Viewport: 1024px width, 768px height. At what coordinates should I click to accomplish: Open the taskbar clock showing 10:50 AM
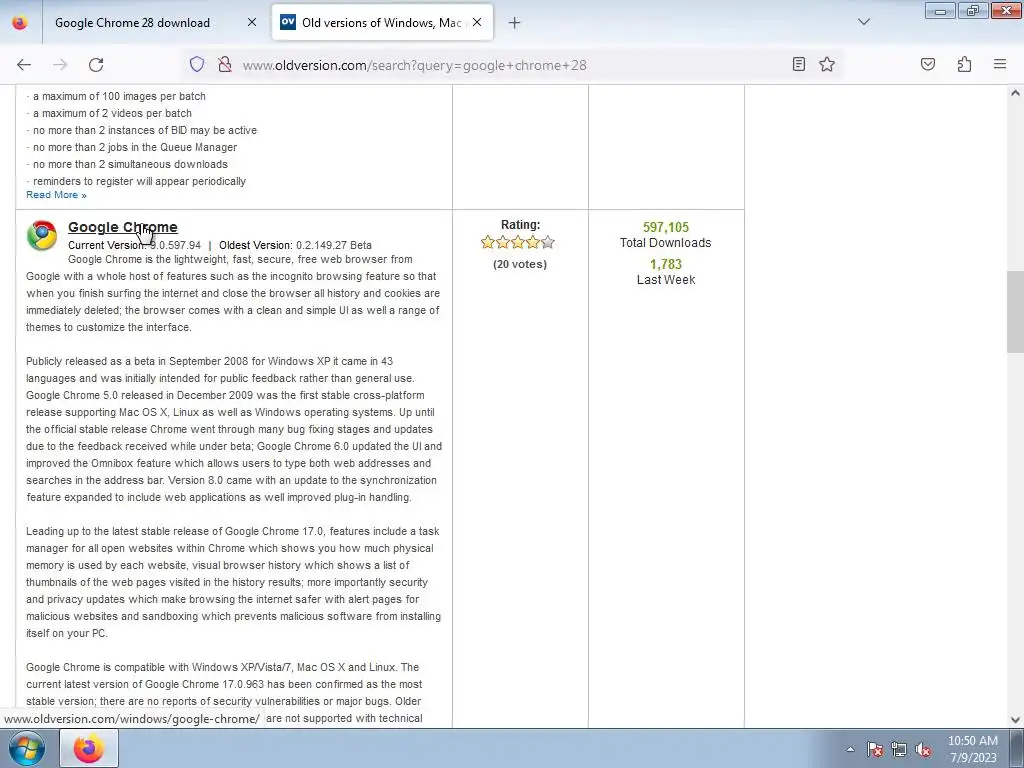tap(972, 749)
